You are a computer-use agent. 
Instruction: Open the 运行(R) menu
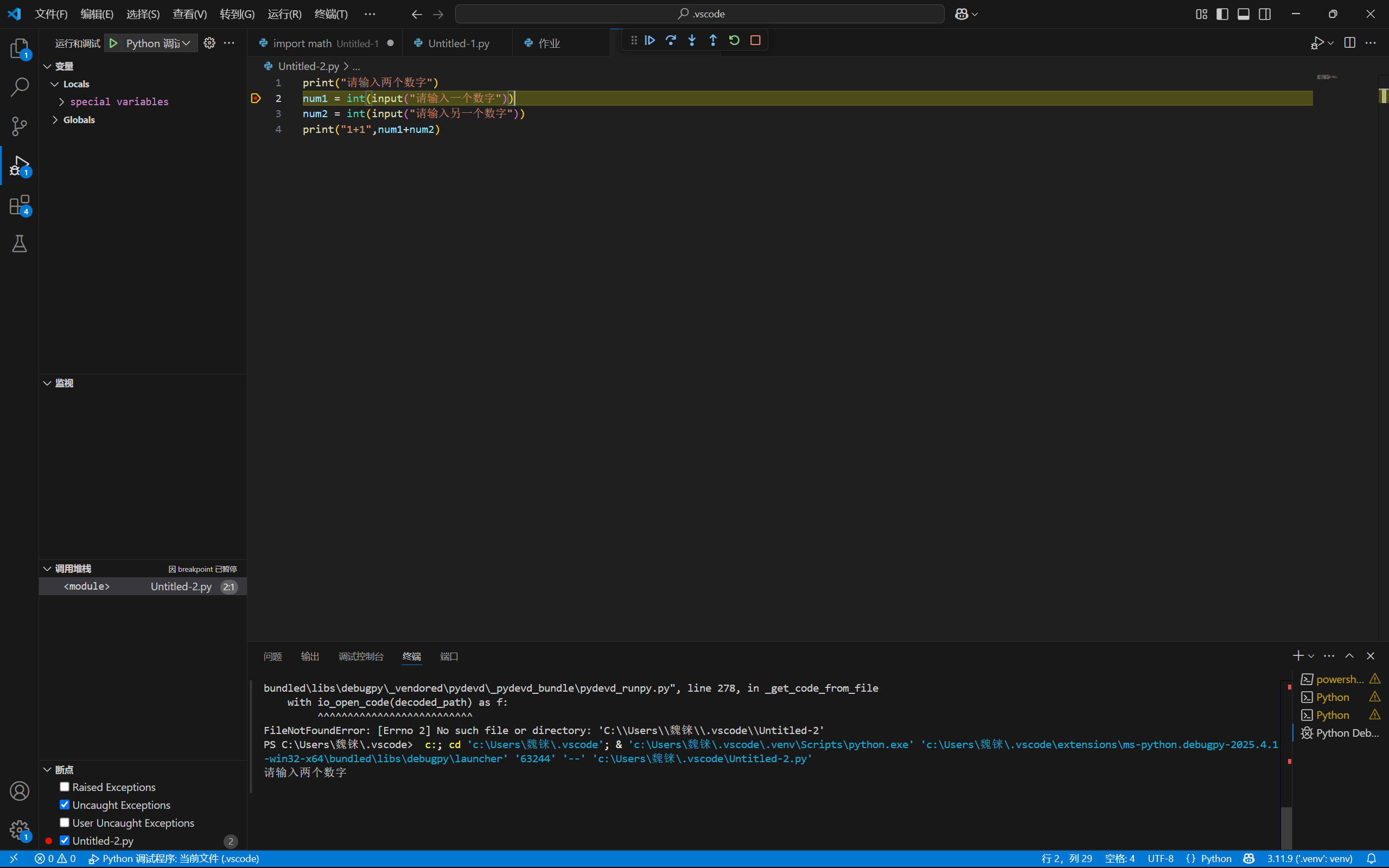click(284, 14)
